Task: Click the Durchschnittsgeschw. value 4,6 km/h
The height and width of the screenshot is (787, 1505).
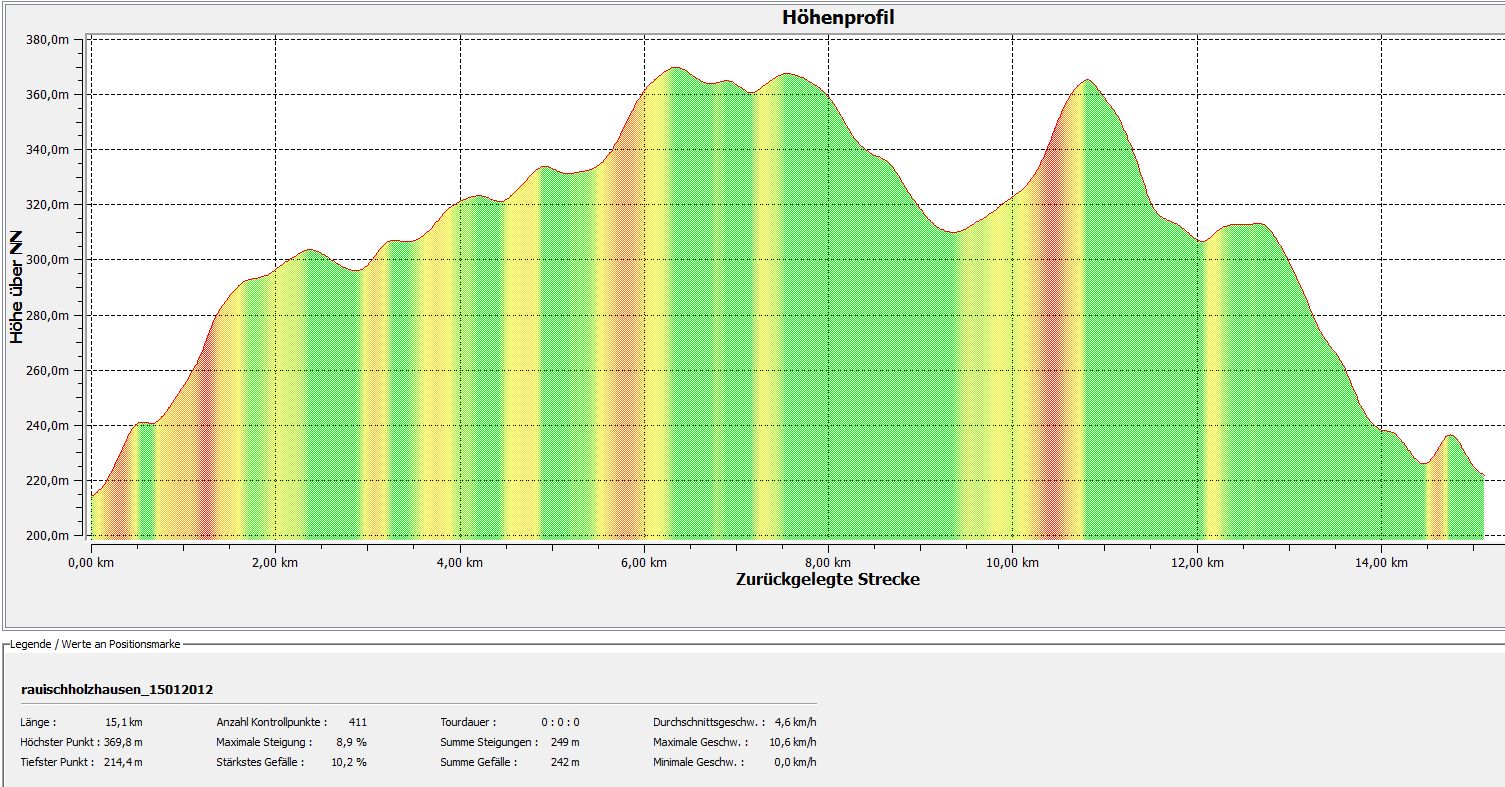Action: pos(795,722)
